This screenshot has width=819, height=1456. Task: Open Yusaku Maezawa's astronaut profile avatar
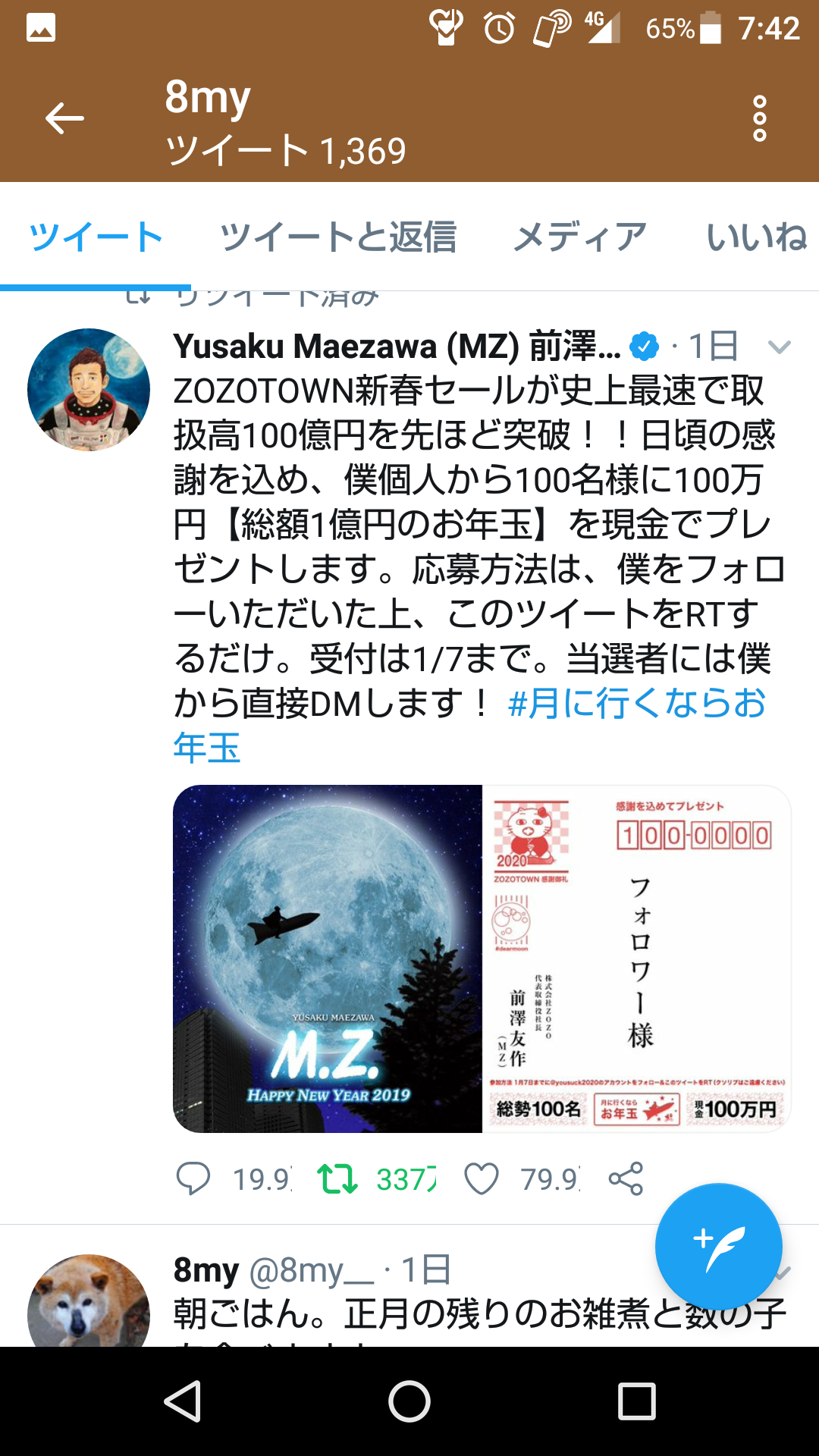click(x=89, y=390)
